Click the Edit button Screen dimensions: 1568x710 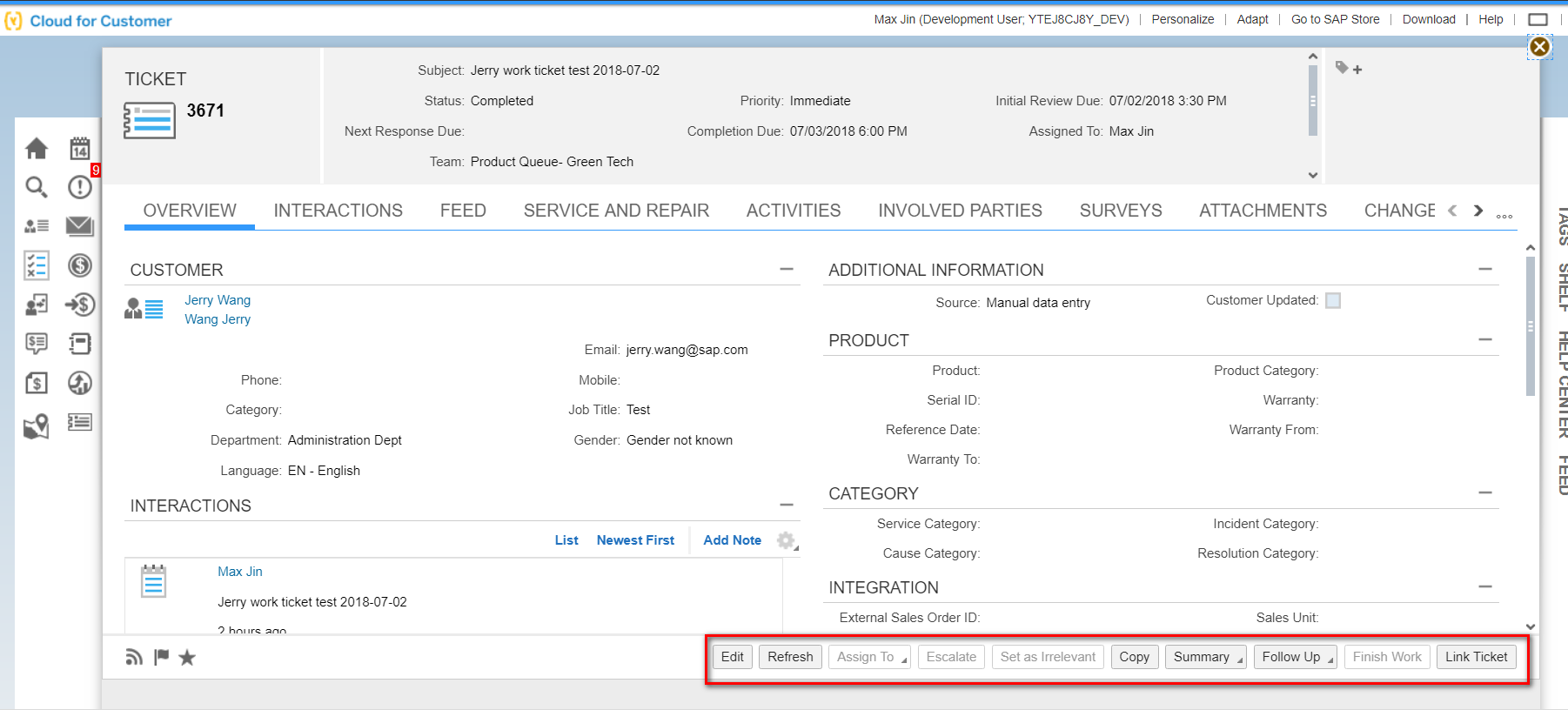pyautogui.click(x=733, y=657)
